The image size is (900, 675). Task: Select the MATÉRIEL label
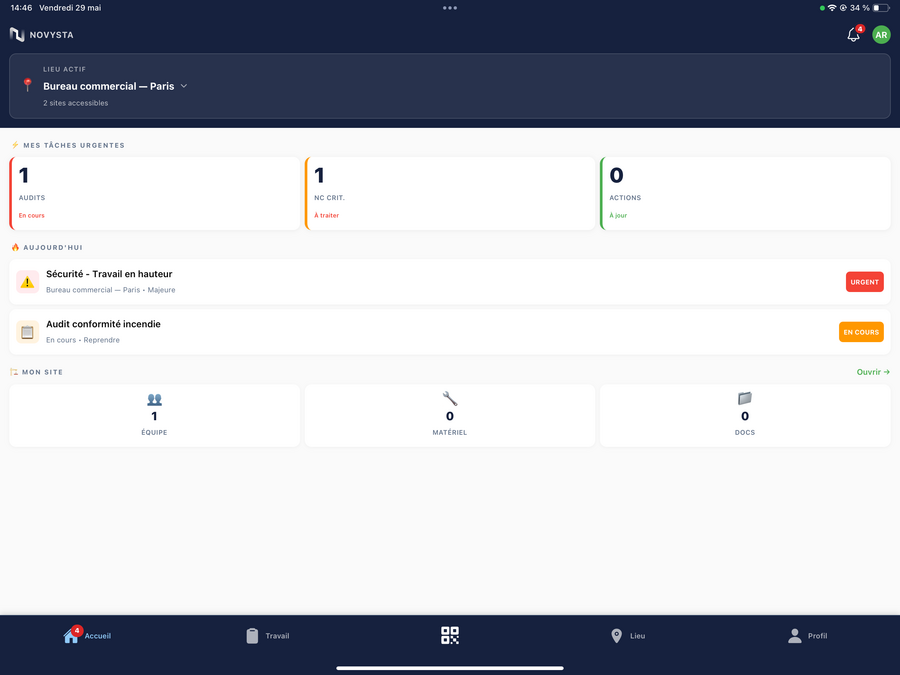coord(449,432)
